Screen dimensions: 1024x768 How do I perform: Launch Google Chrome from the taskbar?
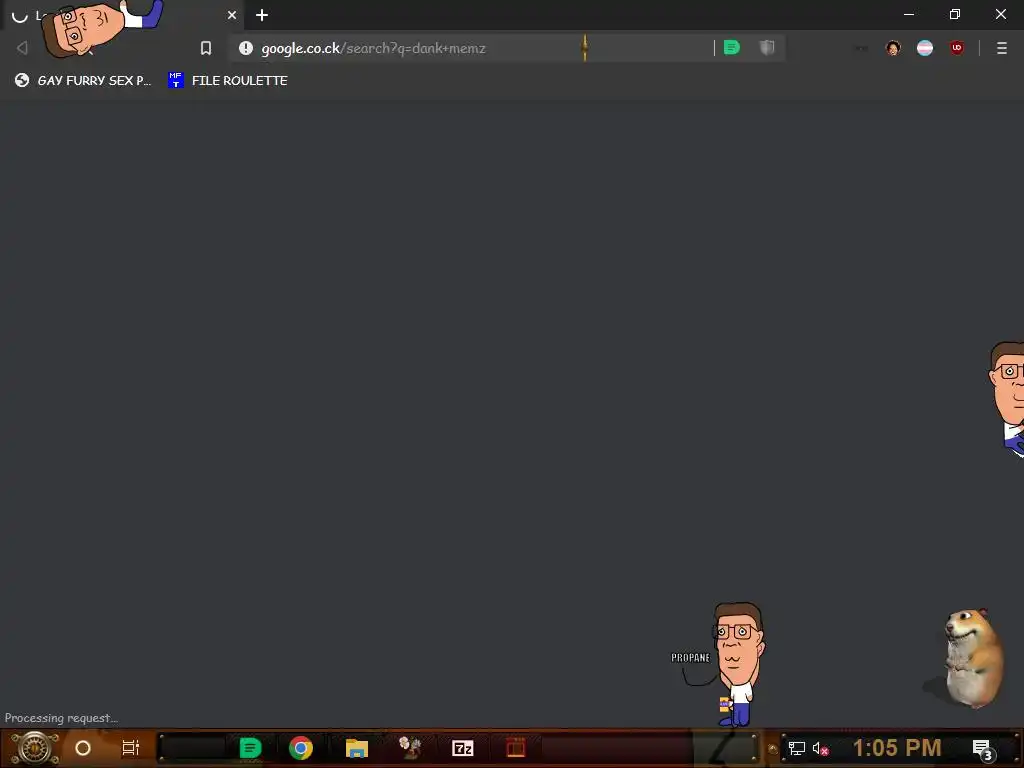coord(301,748)
